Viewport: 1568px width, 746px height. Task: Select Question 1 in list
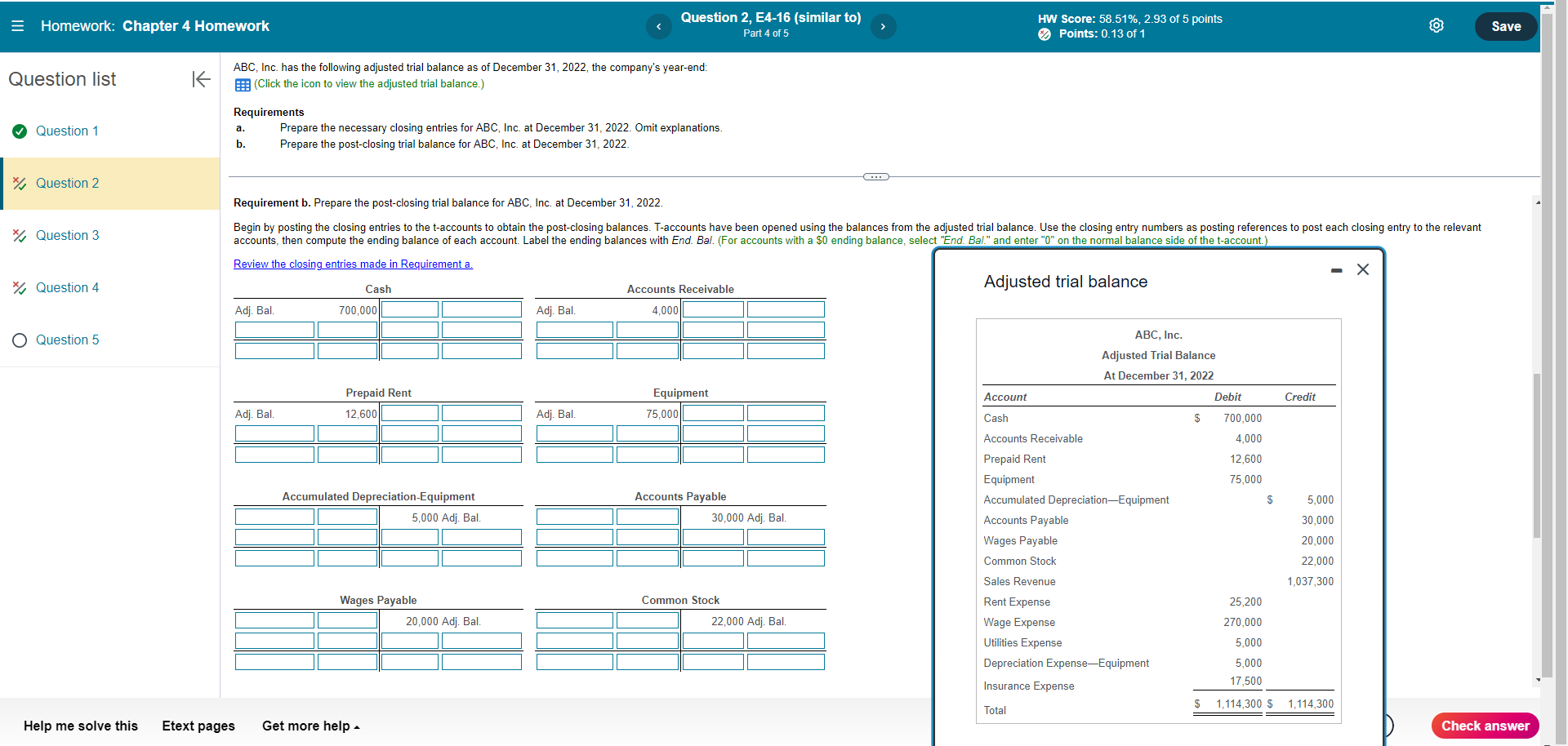[67, 131]
